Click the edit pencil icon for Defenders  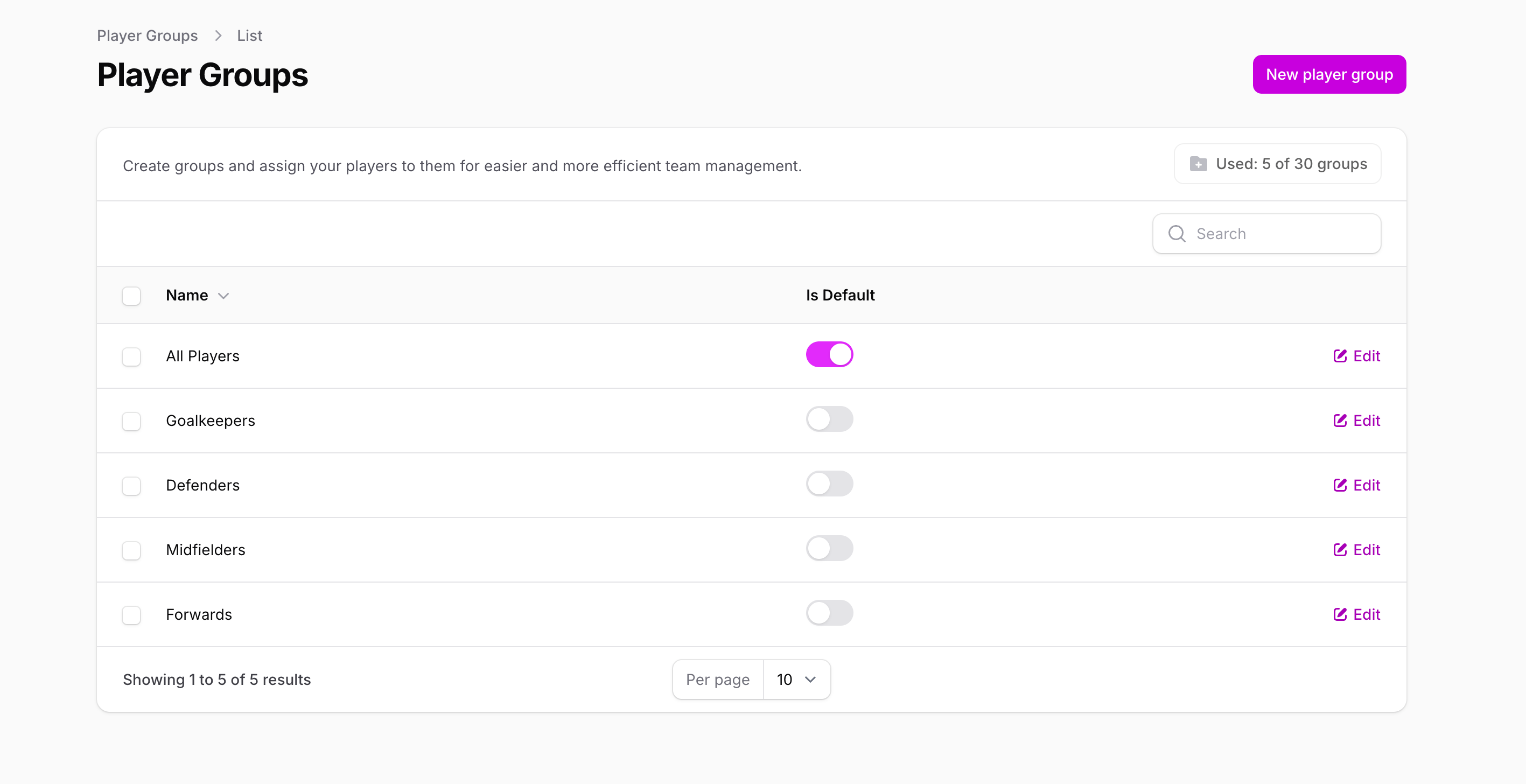coord(1339,485)
